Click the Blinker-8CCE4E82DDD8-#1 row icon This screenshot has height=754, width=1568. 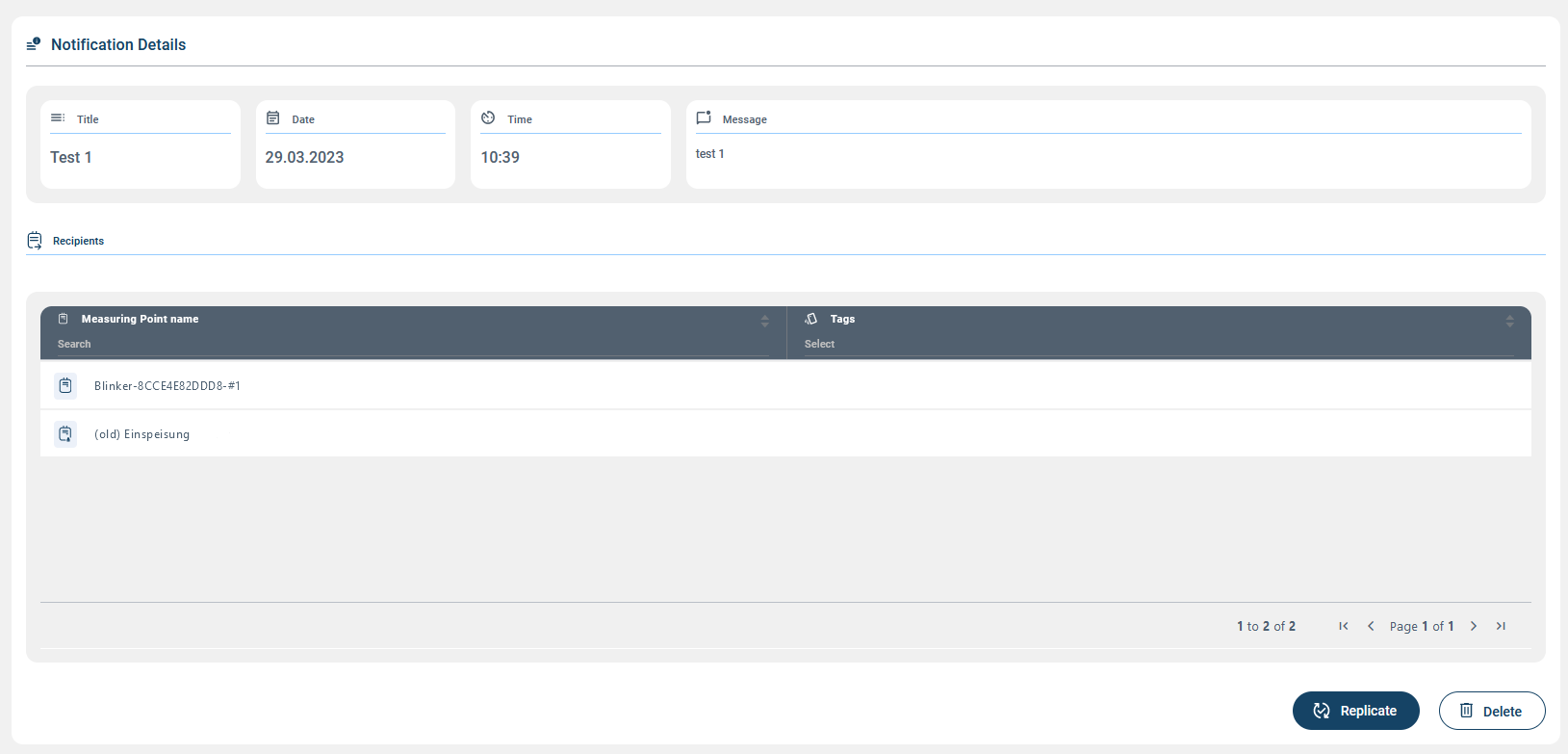tap(65, 385)
